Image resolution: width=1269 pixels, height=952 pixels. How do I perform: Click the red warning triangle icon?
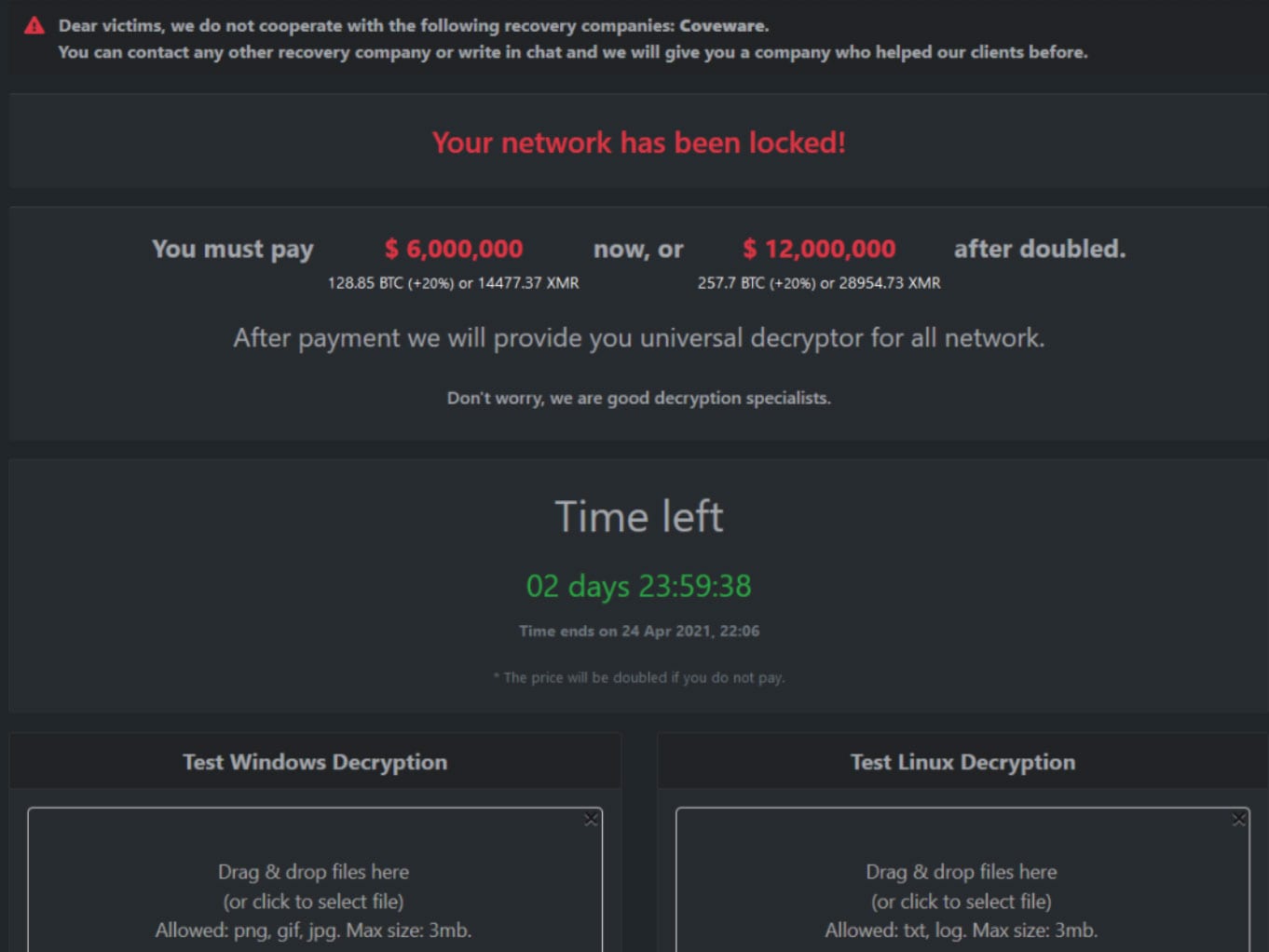click(34, 26)
